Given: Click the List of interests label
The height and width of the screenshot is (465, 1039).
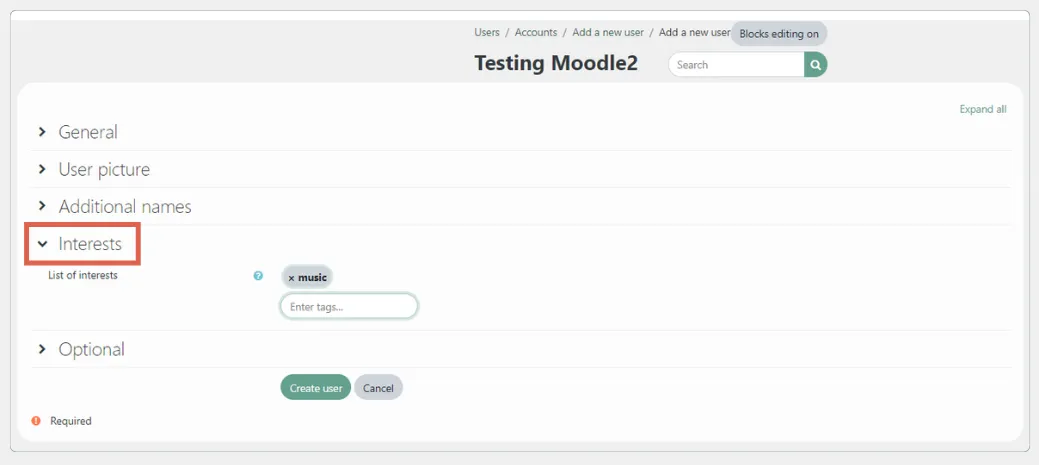Looking at the screenshot, I should point(83,275).
